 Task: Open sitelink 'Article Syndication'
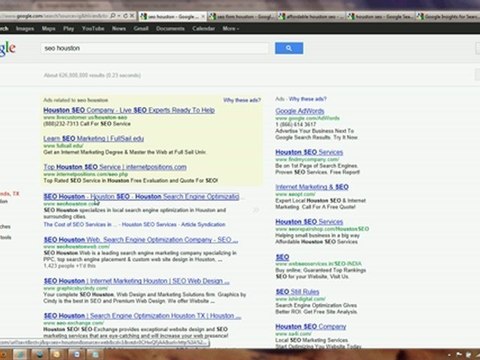203,224
